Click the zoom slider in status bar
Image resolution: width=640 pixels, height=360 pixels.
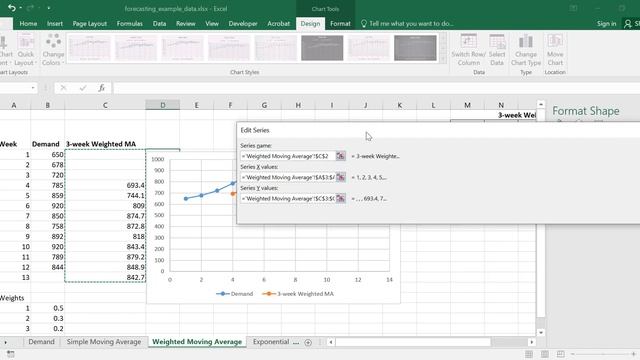click(603, 354)
